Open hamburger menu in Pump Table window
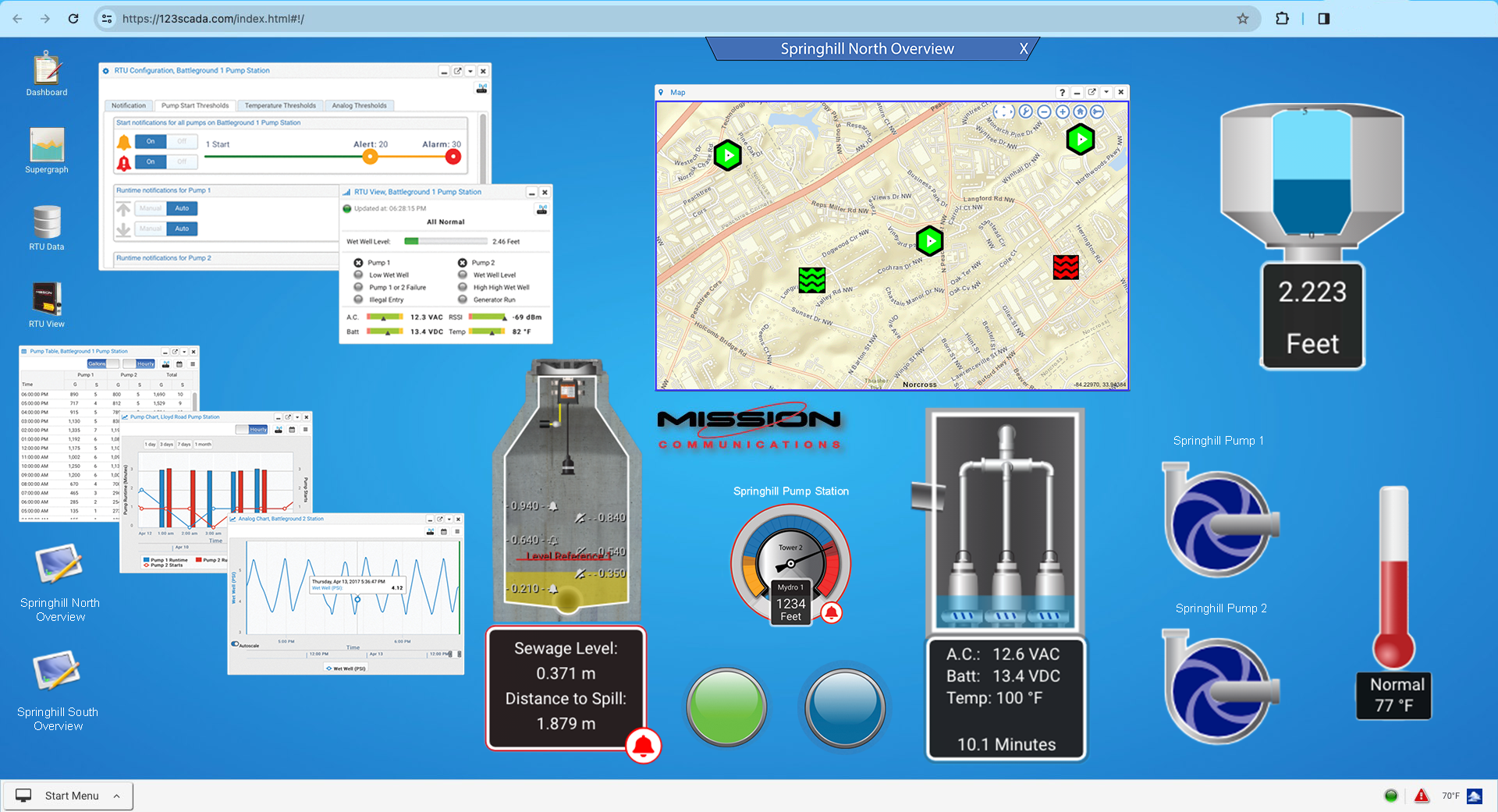This screenshot has height=812, width=1498. click(193, 364)
